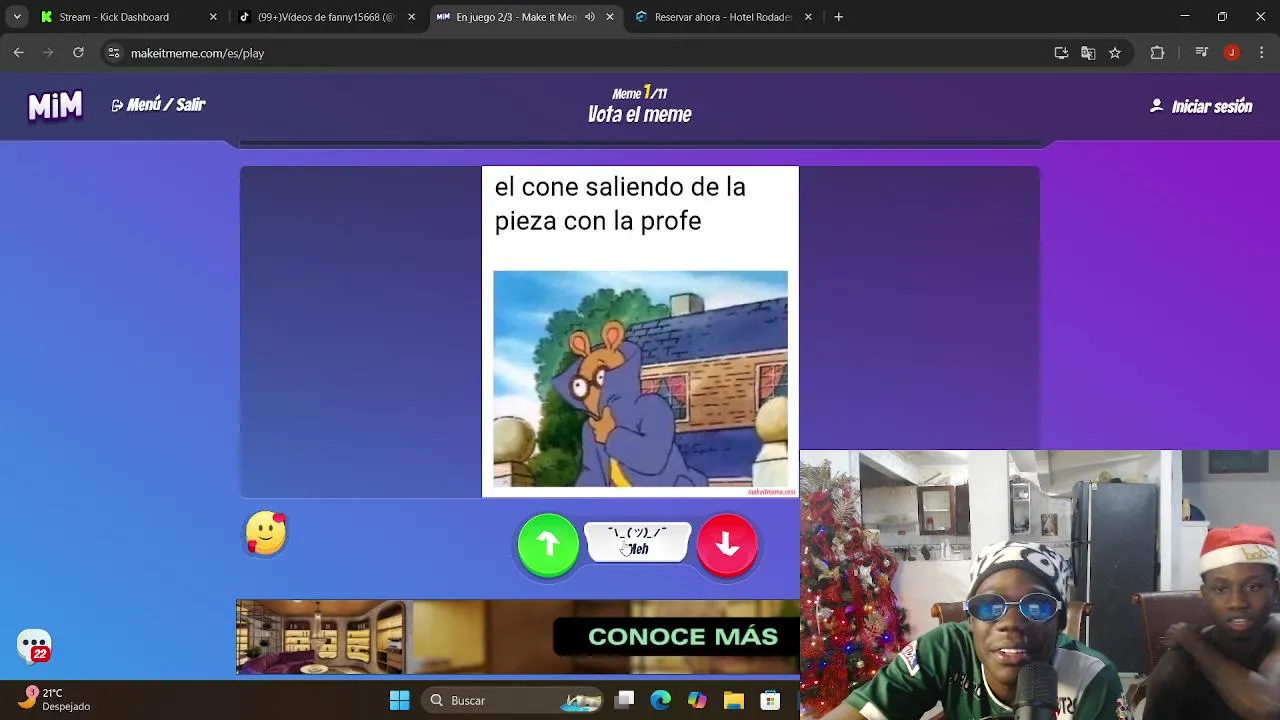1280x720 pixels.
Task: Upvote the meme with green arrow
Action: [548, 544]
